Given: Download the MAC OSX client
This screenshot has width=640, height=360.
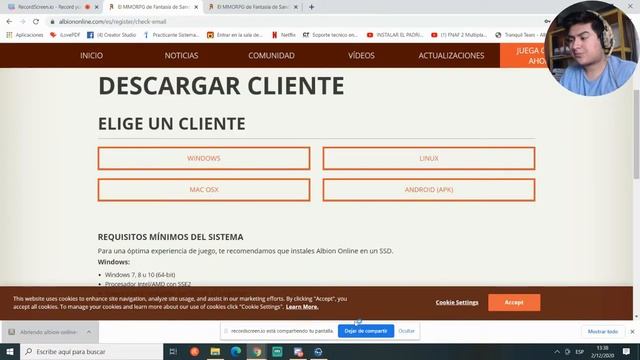Looking at the screenshot, I should (x=204, y=190).
